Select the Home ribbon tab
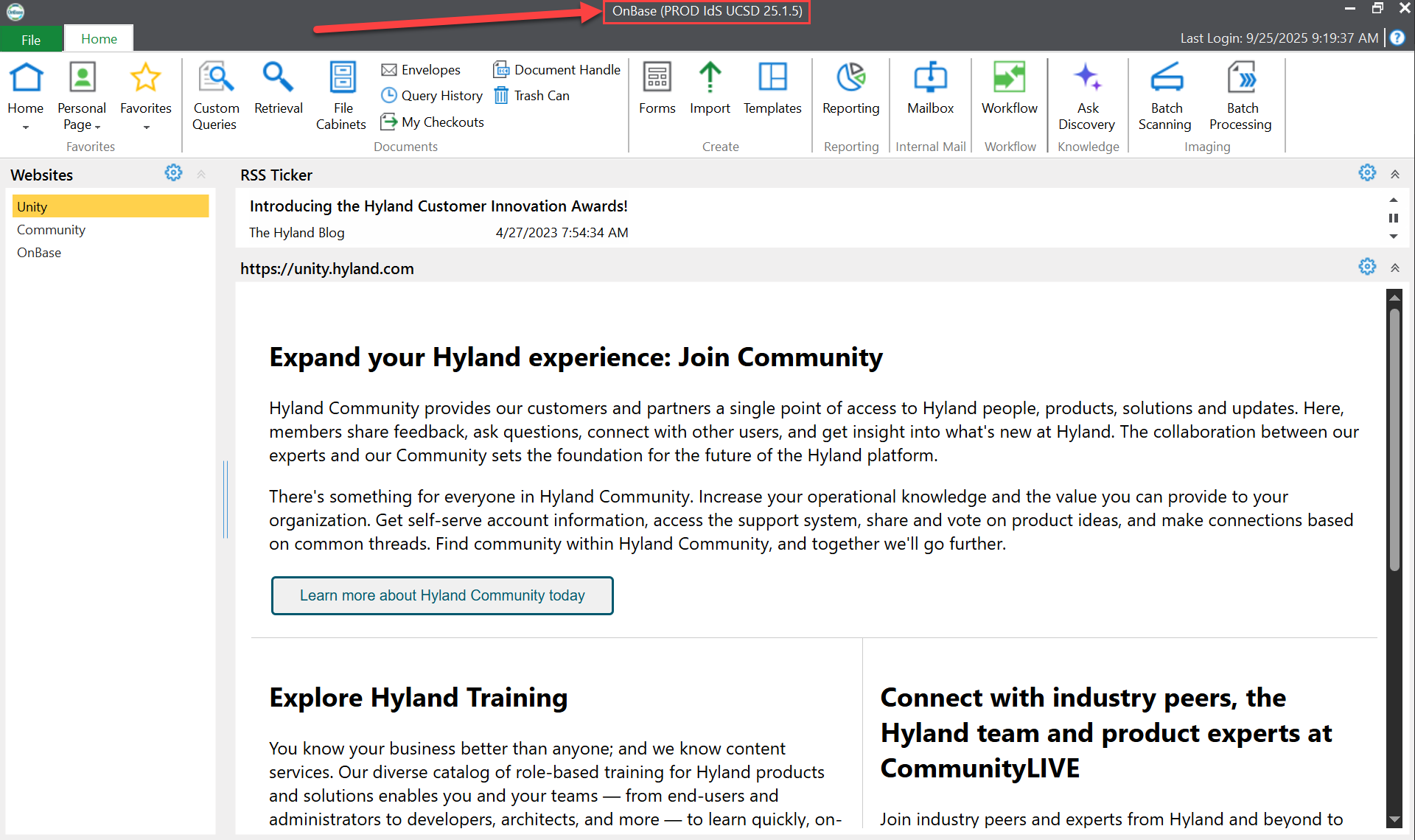 (x=99, y=39)
